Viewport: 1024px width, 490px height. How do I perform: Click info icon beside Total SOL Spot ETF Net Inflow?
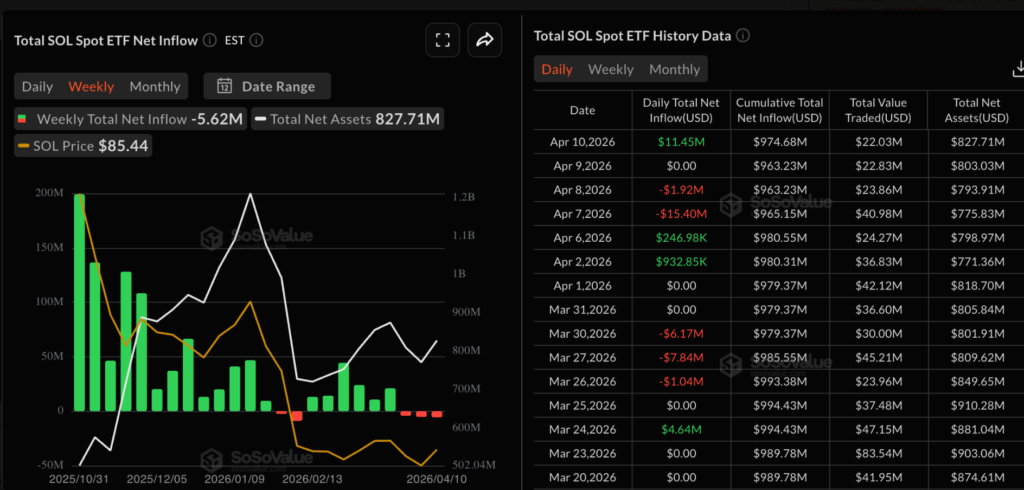click(209, 41)
